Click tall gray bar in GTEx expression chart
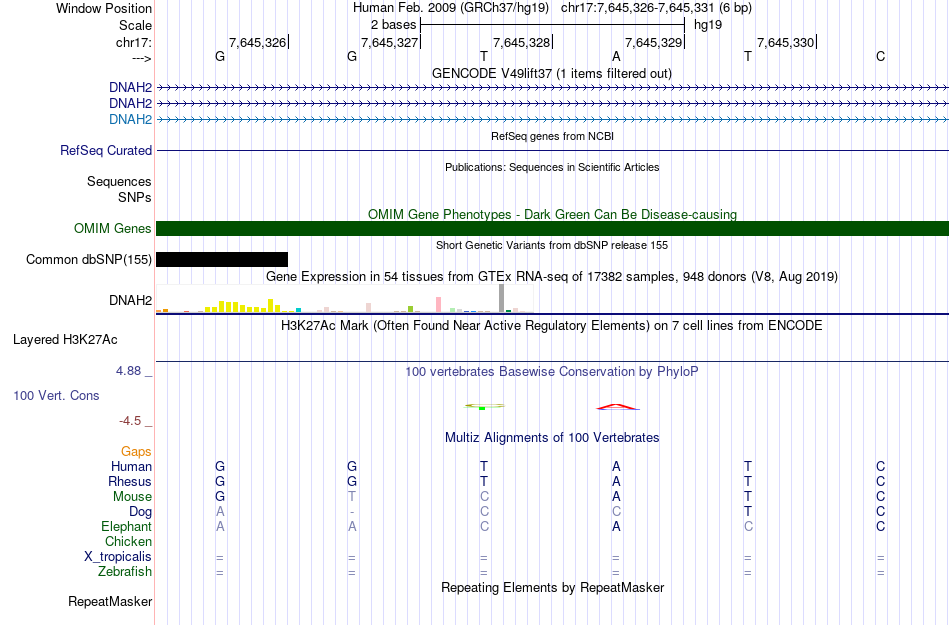The width and height of the screenshot is (950, 625). click(x=502, y=298)
